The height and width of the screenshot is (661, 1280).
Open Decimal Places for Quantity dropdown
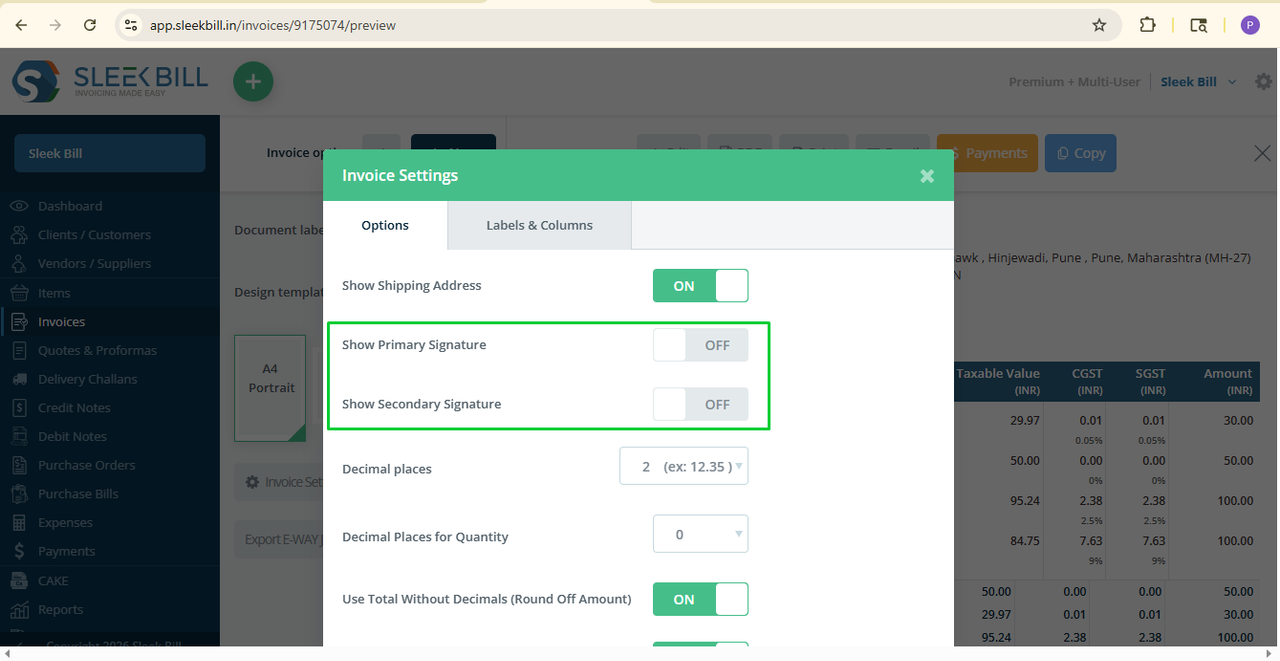click(x=700, y=534)
